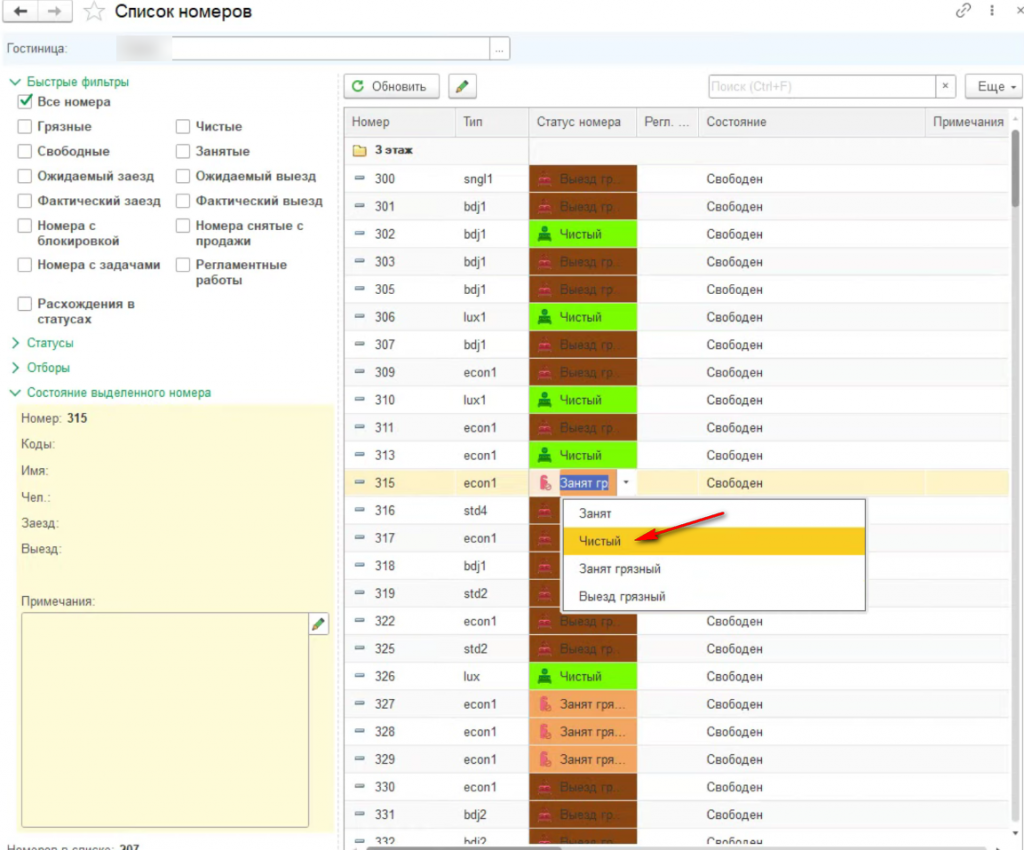Uncheck the Все номера filter
The image size is (1024, 850).
pos(25,101)
